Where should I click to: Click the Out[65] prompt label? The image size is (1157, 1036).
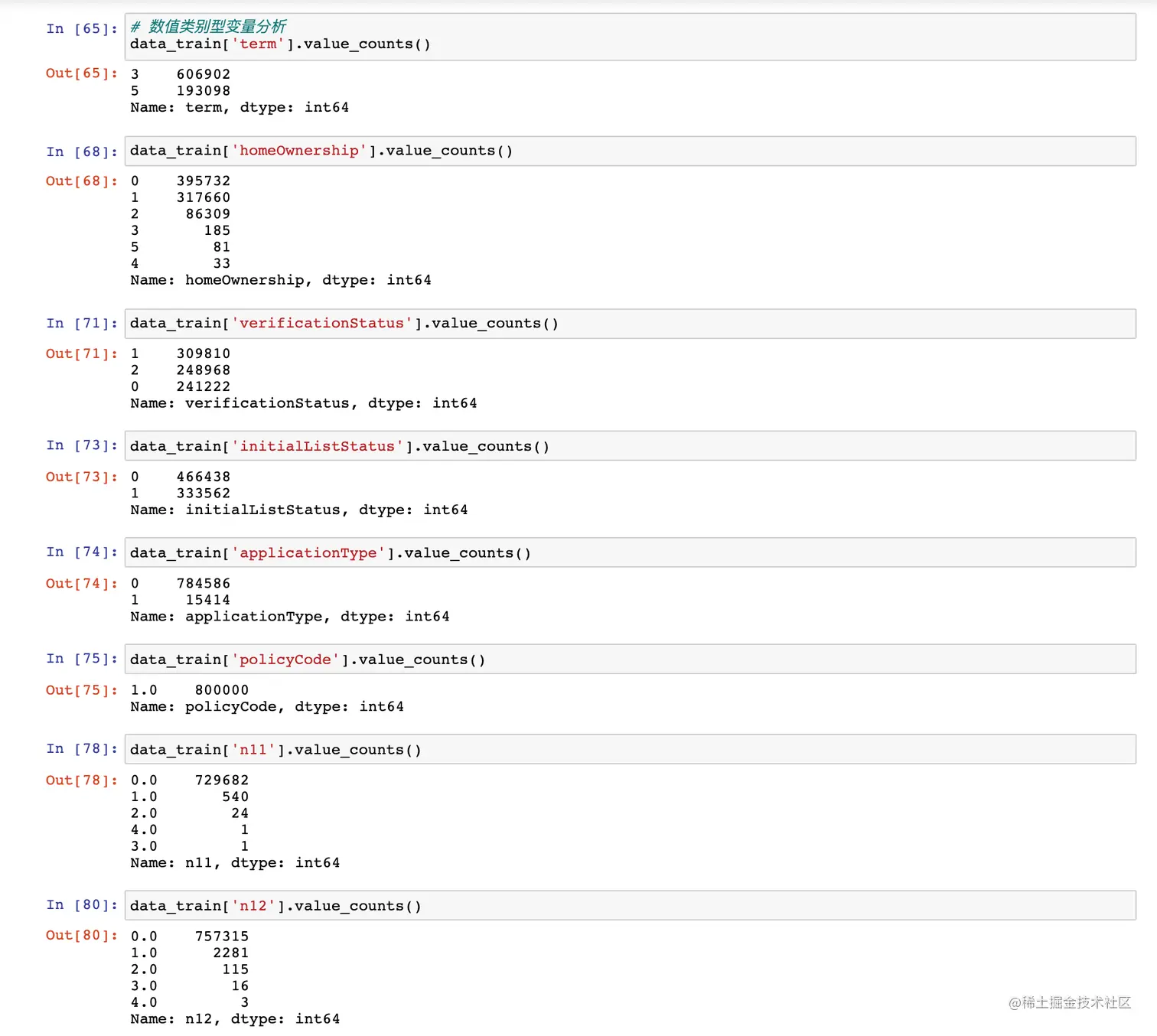point(82,73)
